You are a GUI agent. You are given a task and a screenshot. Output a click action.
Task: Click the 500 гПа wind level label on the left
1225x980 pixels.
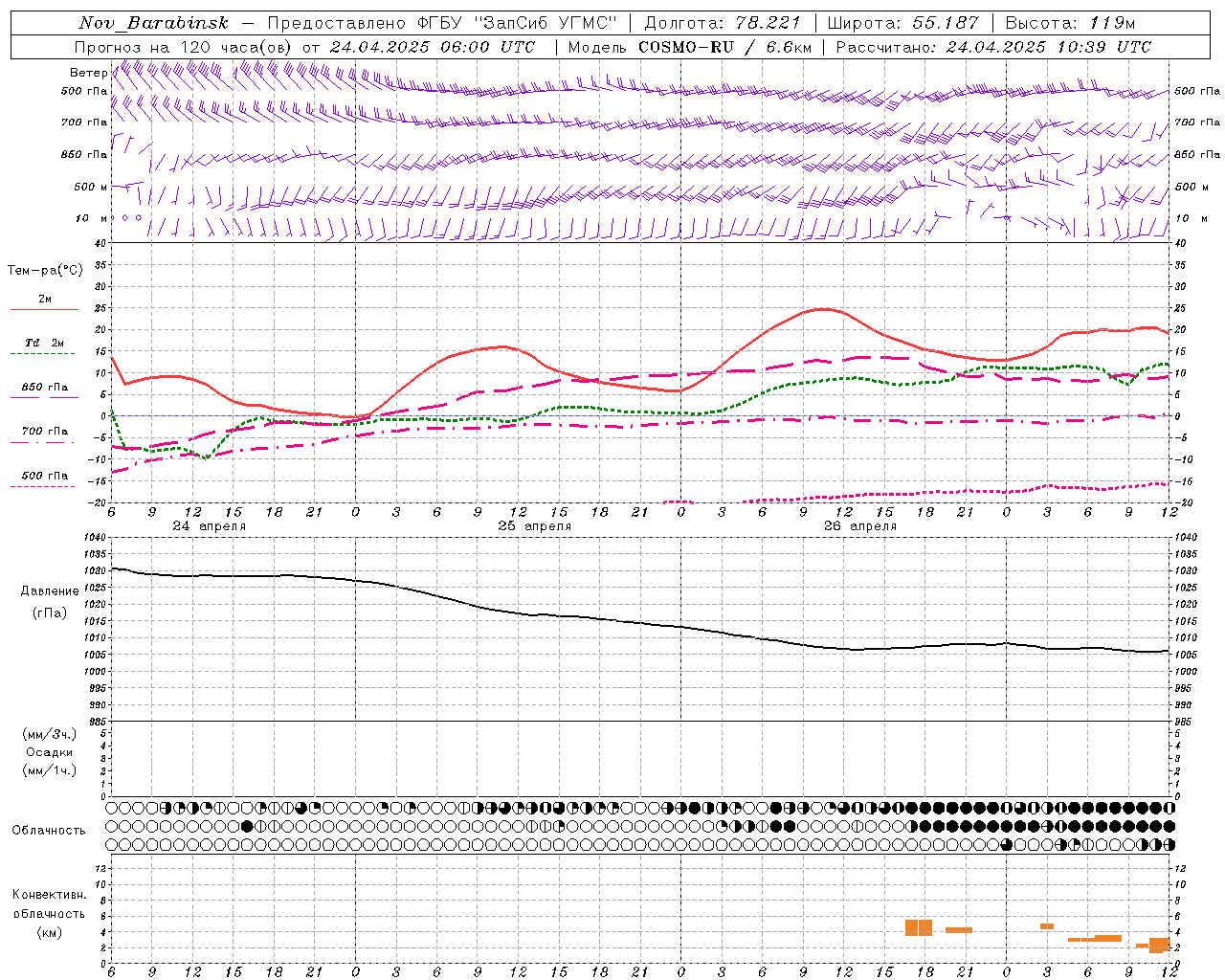click(x=84, y=91)
